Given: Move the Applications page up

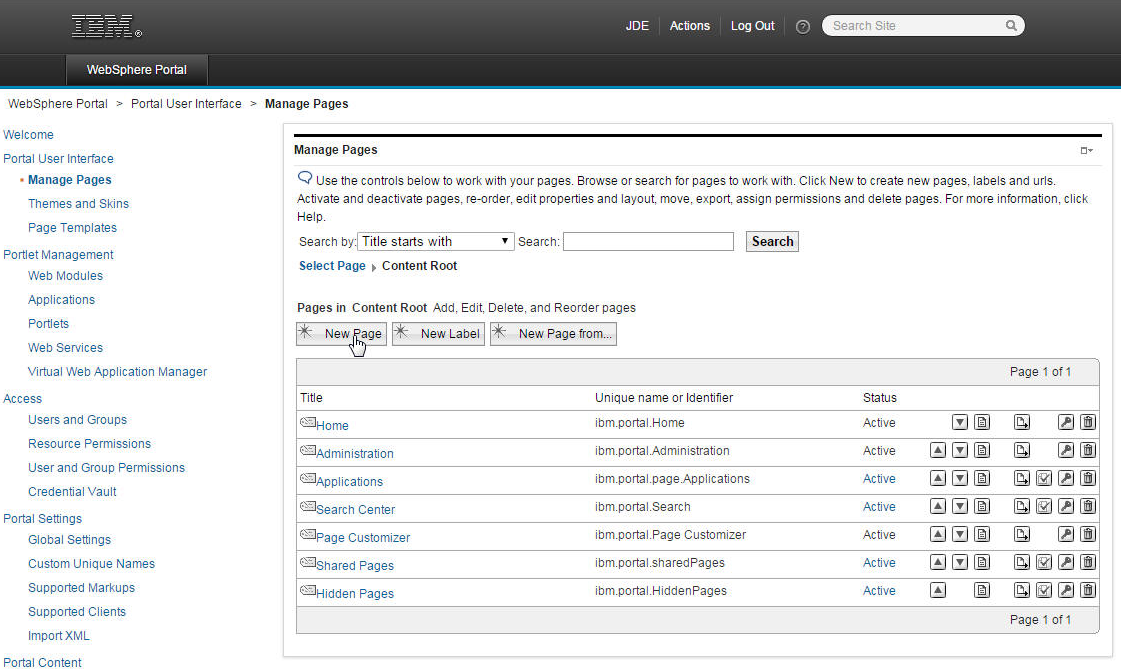Looking at the screenshot, I should 937,478.
